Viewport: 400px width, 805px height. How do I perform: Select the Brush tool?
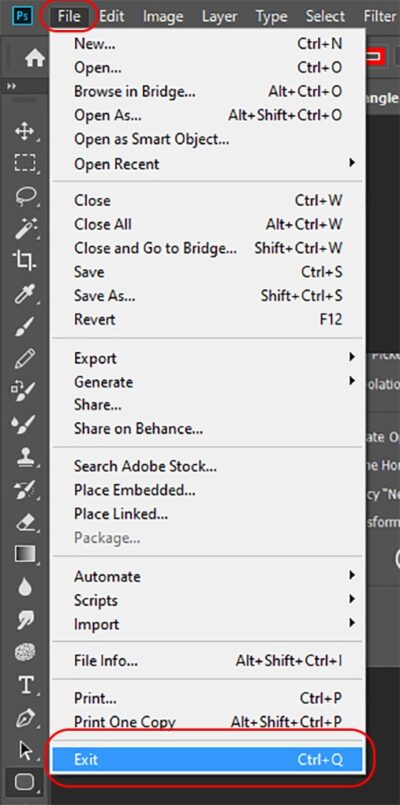coord(24,326)
